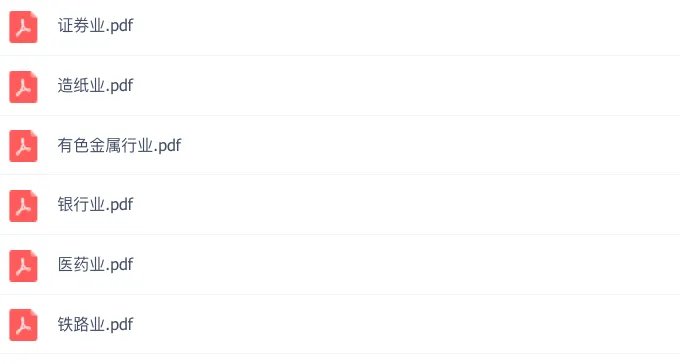Select the 有色金属行业.pdf row's blank area
The image size is (680, 364).
pyautogui.click(x=429, y=145)
